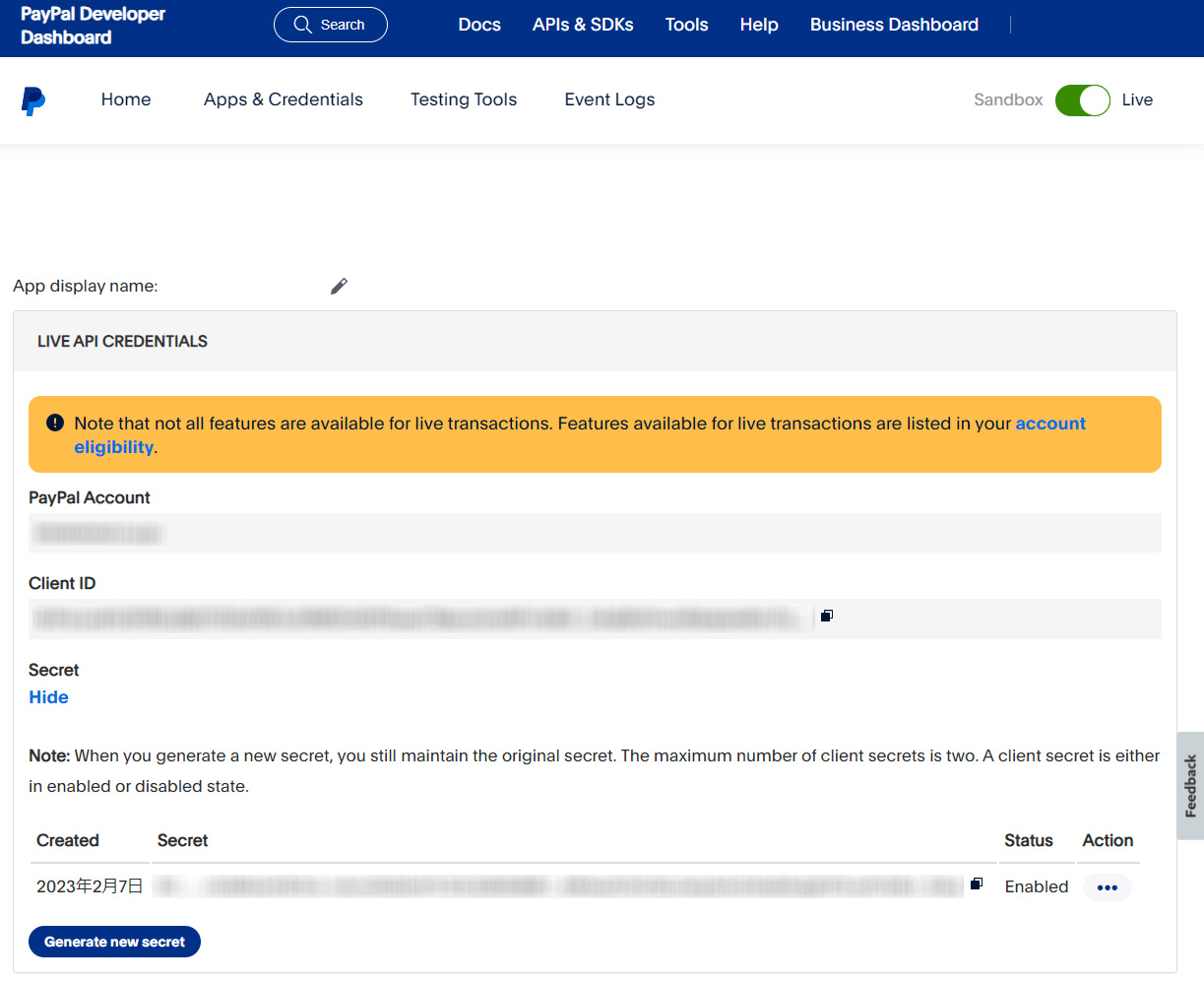Edit app display name with pencil icon
The image size is (1204, 982).
click(339, 286)
